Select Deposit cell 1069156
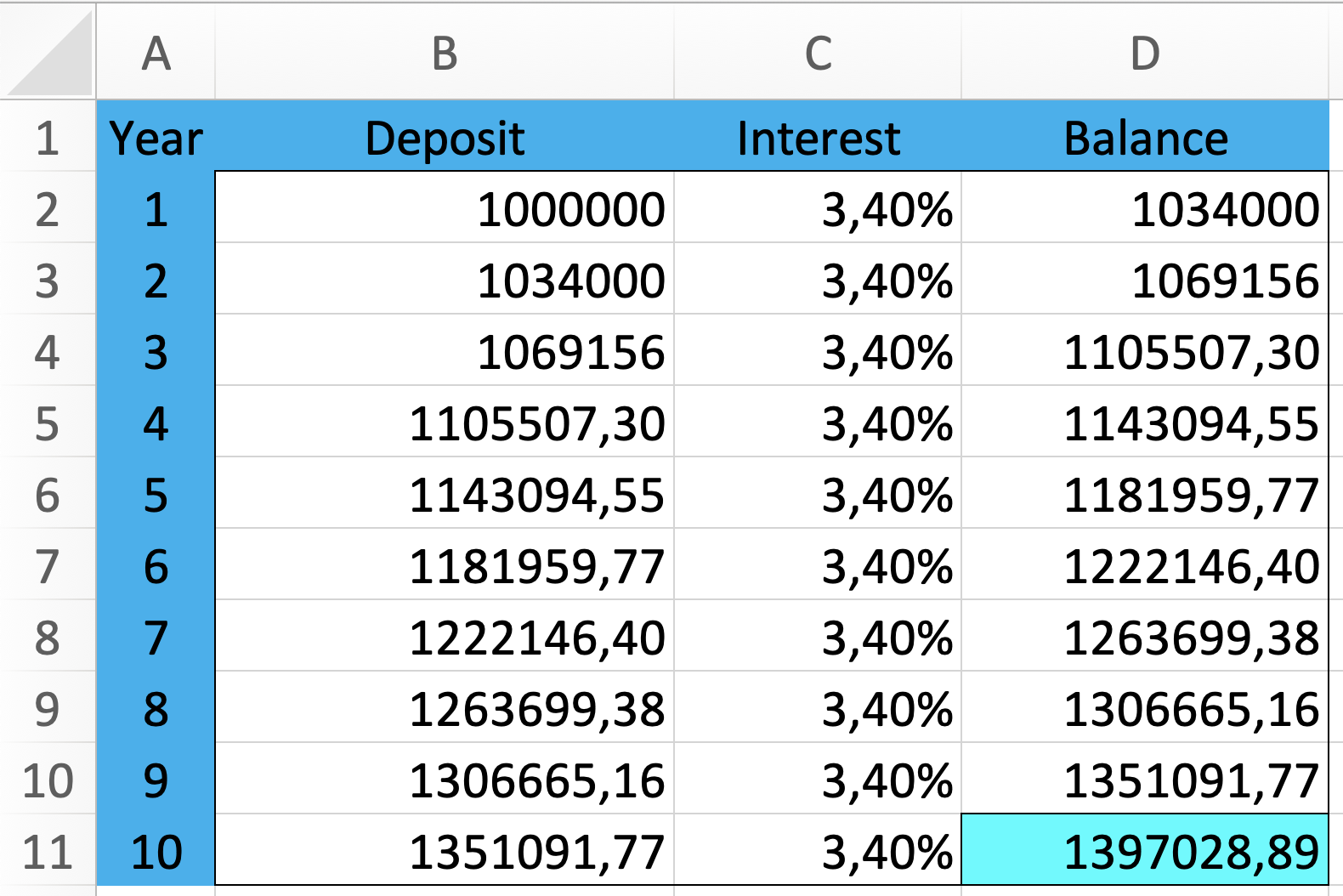 tap(445, 350)
